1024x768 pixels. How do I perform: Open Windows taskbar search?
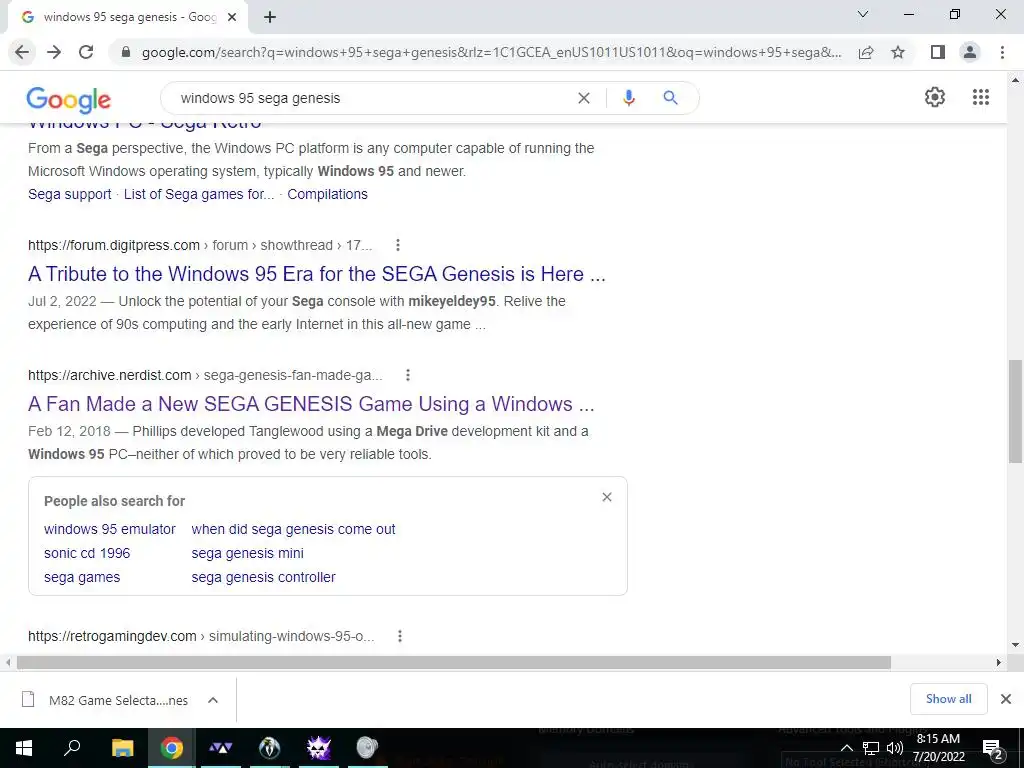[72, 748]
